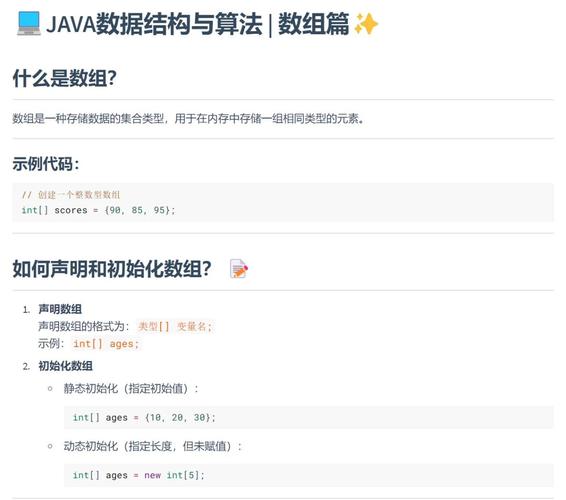566x500 pixels.
Task: Click the title JAVA数据结构与算法 | 数组篇
Action: [197, 24]
